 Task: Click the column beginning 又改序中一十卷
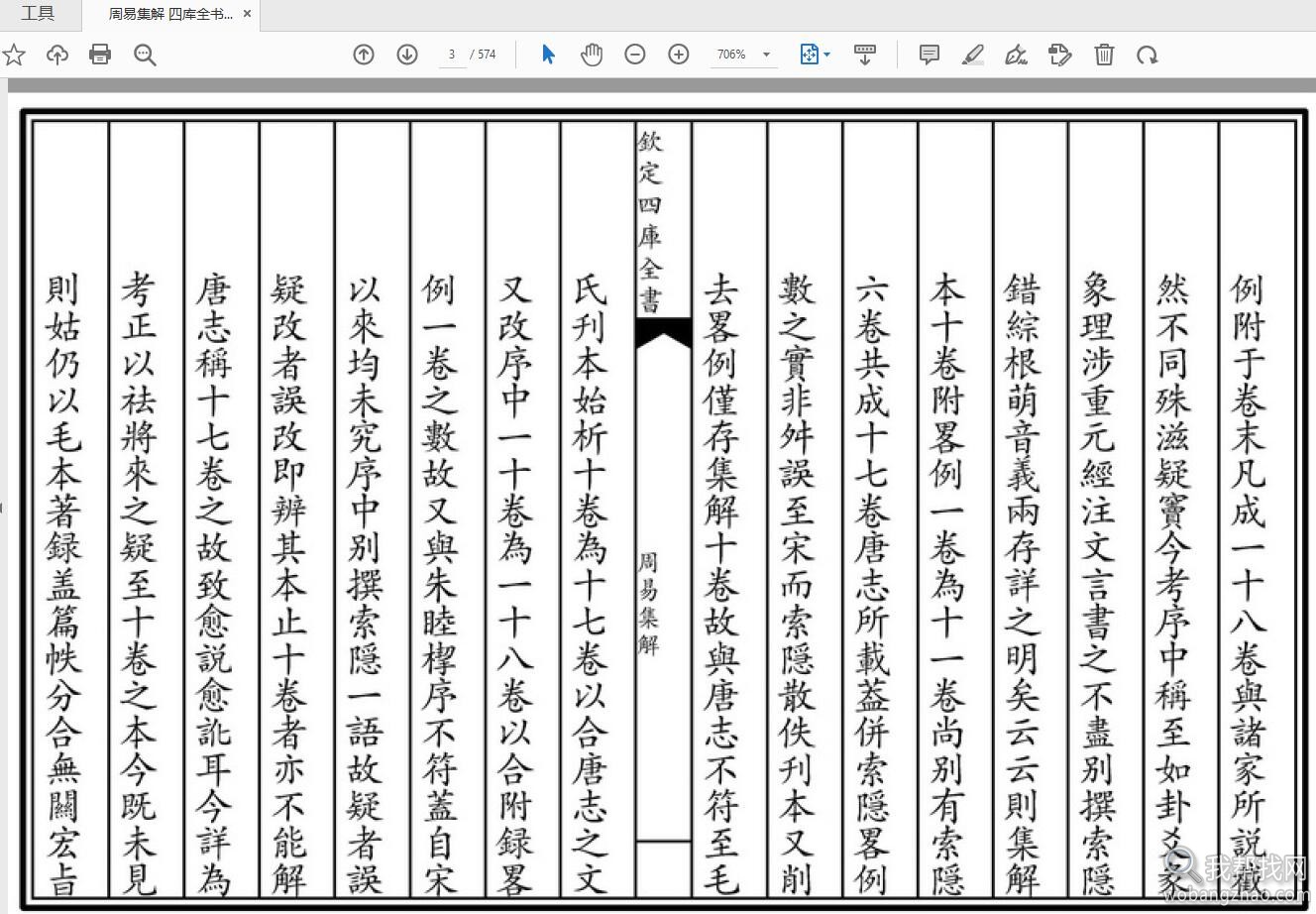click(516, 584)
